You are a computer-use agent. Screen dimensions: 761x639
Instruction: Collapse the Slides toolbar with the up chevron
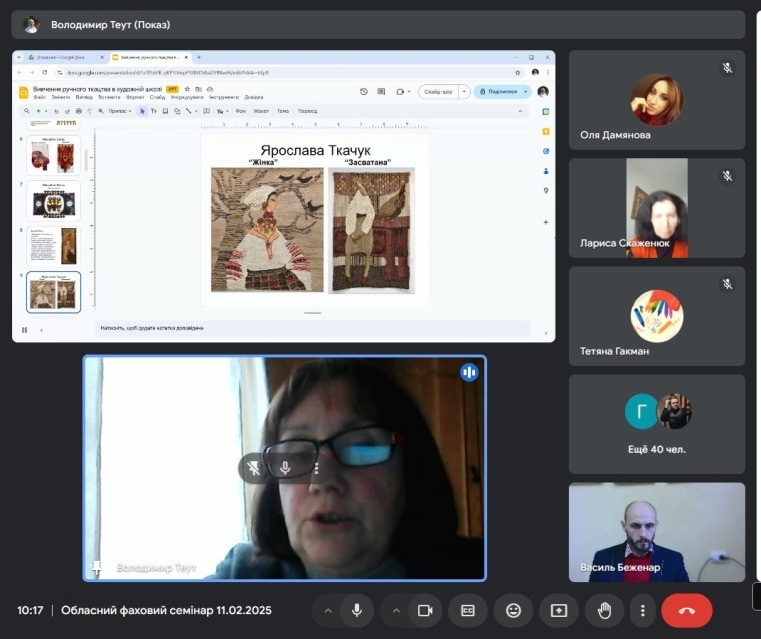(x=520, y=111)
